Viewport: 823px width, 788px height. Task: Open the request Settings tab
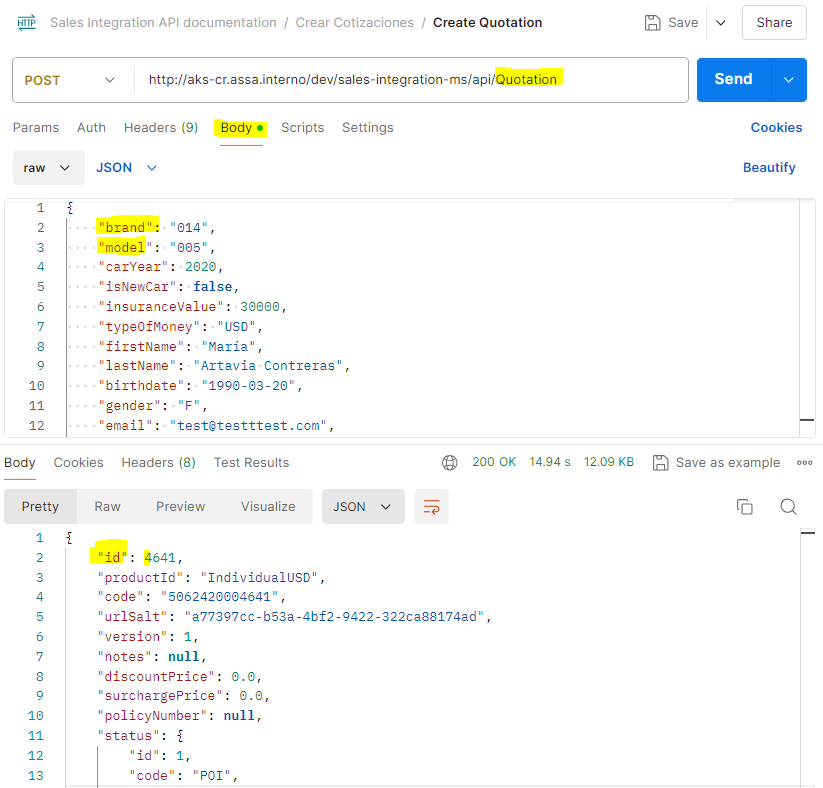pyautogui.click(x=367, y=128)
